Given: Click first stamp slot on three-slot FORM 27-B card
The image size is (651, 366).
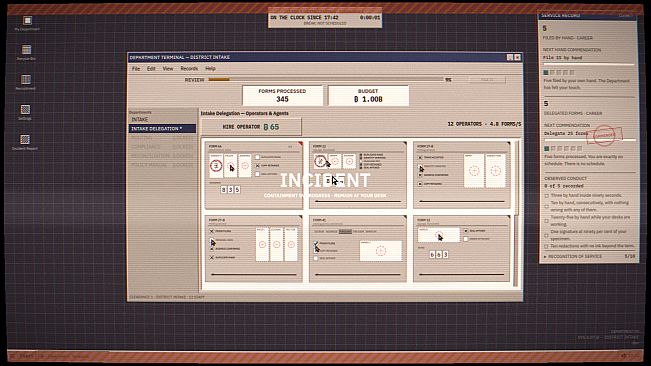Looking at the screenshot, I should (262, 244).
